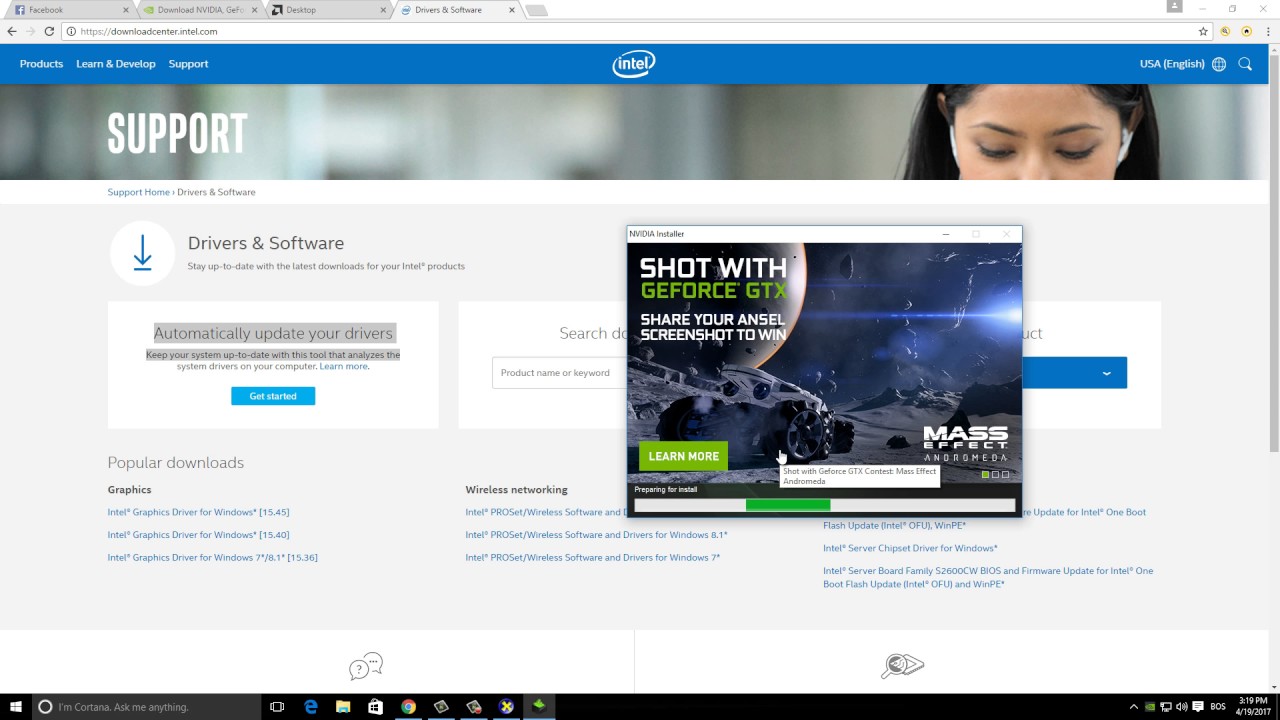Switch to the Download NVIDIA GeForce tab
1280x720 pixels.
(x=200, y=10)
